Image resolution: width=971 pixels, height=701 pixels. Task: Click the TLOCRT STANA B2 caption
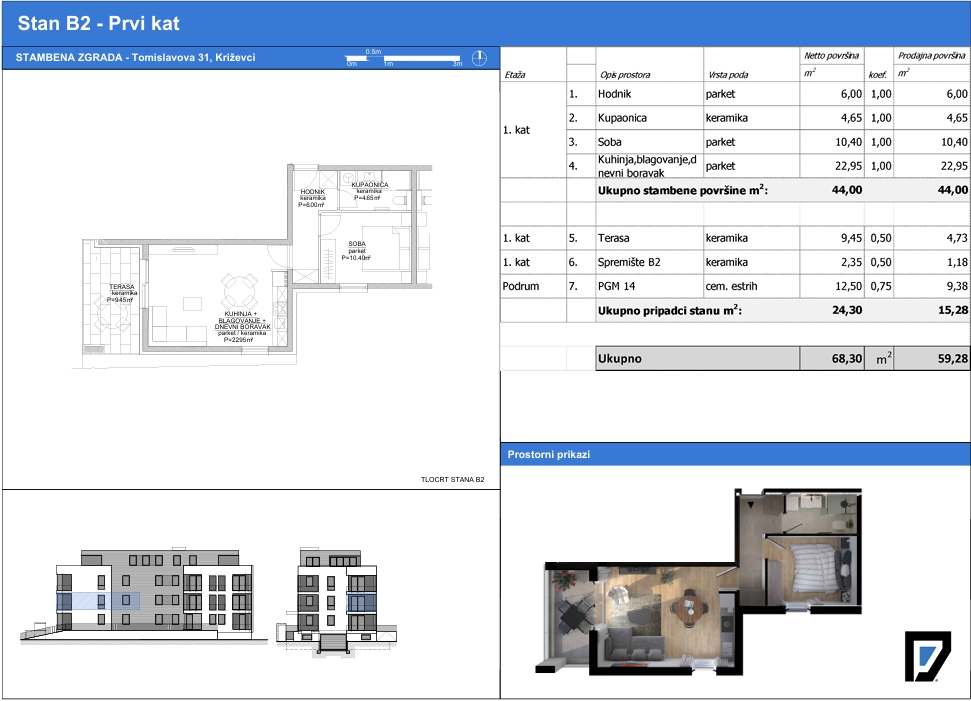(453, 479)
